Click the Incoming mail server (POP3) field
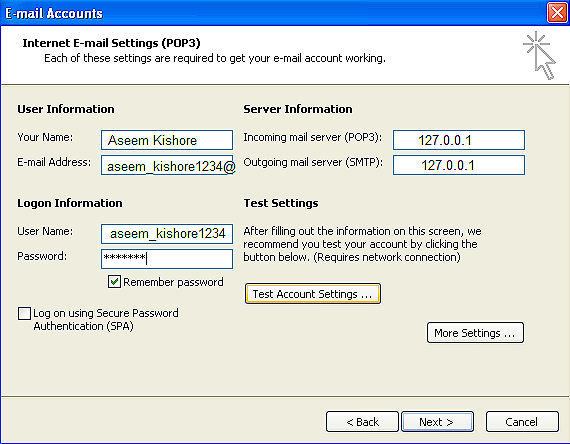The height and width of the screenshot is (444, 570). (459, 140)
